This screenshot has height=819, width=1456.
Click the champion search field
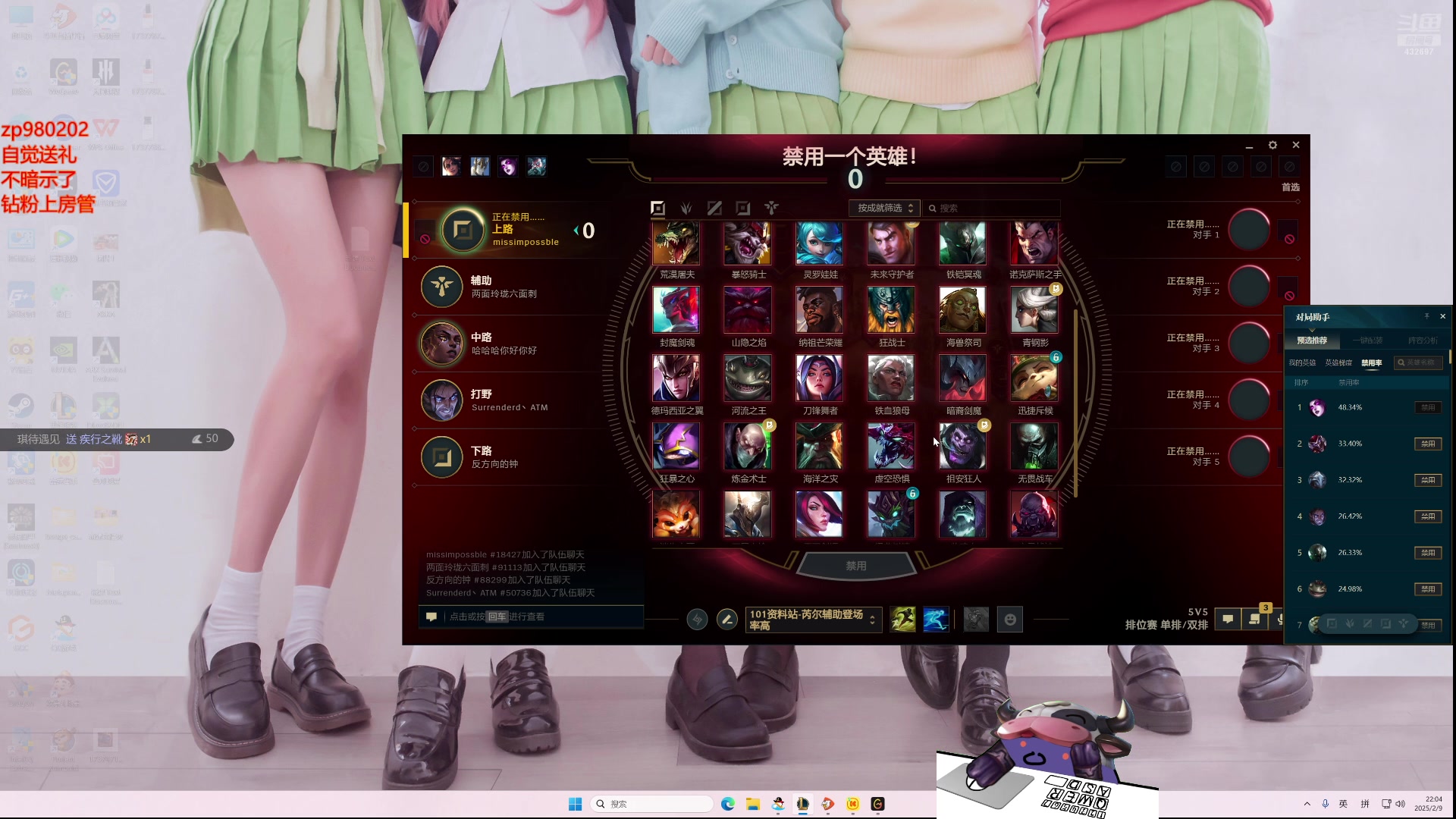pyautogui.click(x=991, y=208)
